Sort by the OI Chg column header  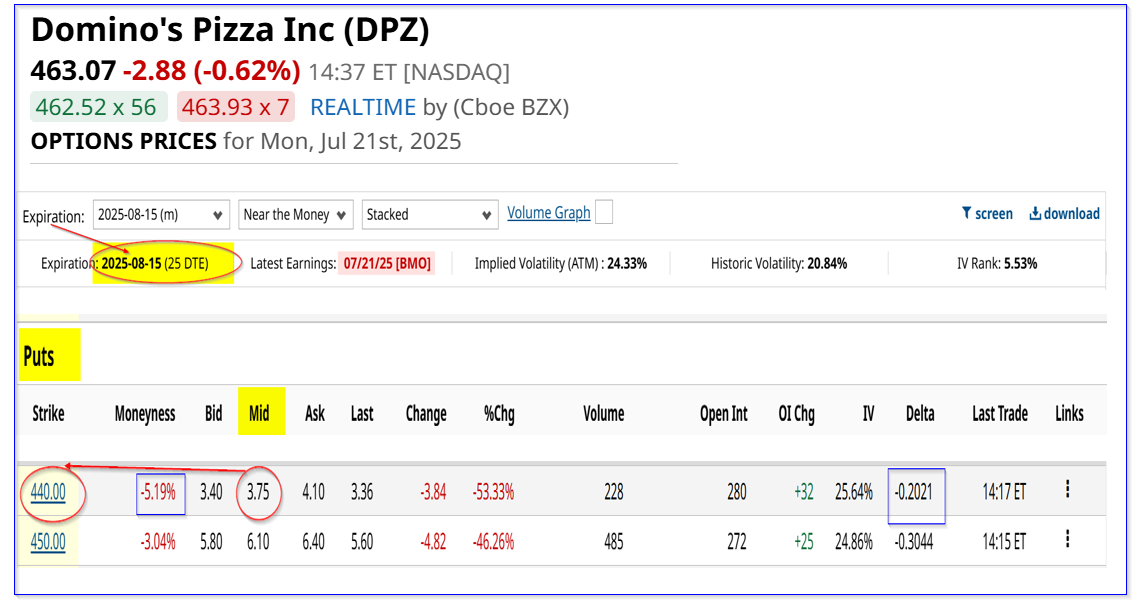click(796, 414)
